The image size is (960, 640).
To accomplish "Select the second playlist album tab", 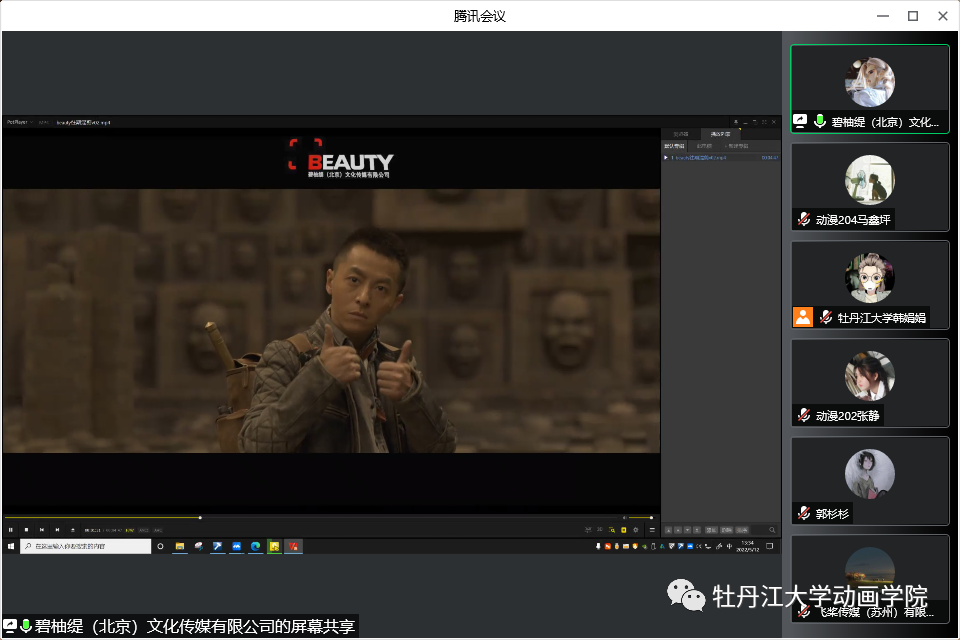I will [704, 146].
